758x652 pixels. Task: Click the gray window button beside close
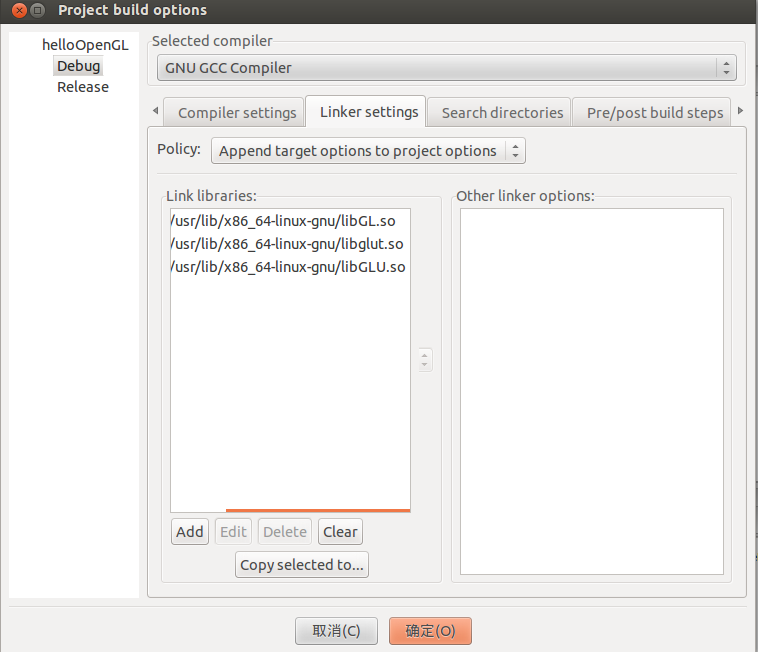(x=37, y=10)
